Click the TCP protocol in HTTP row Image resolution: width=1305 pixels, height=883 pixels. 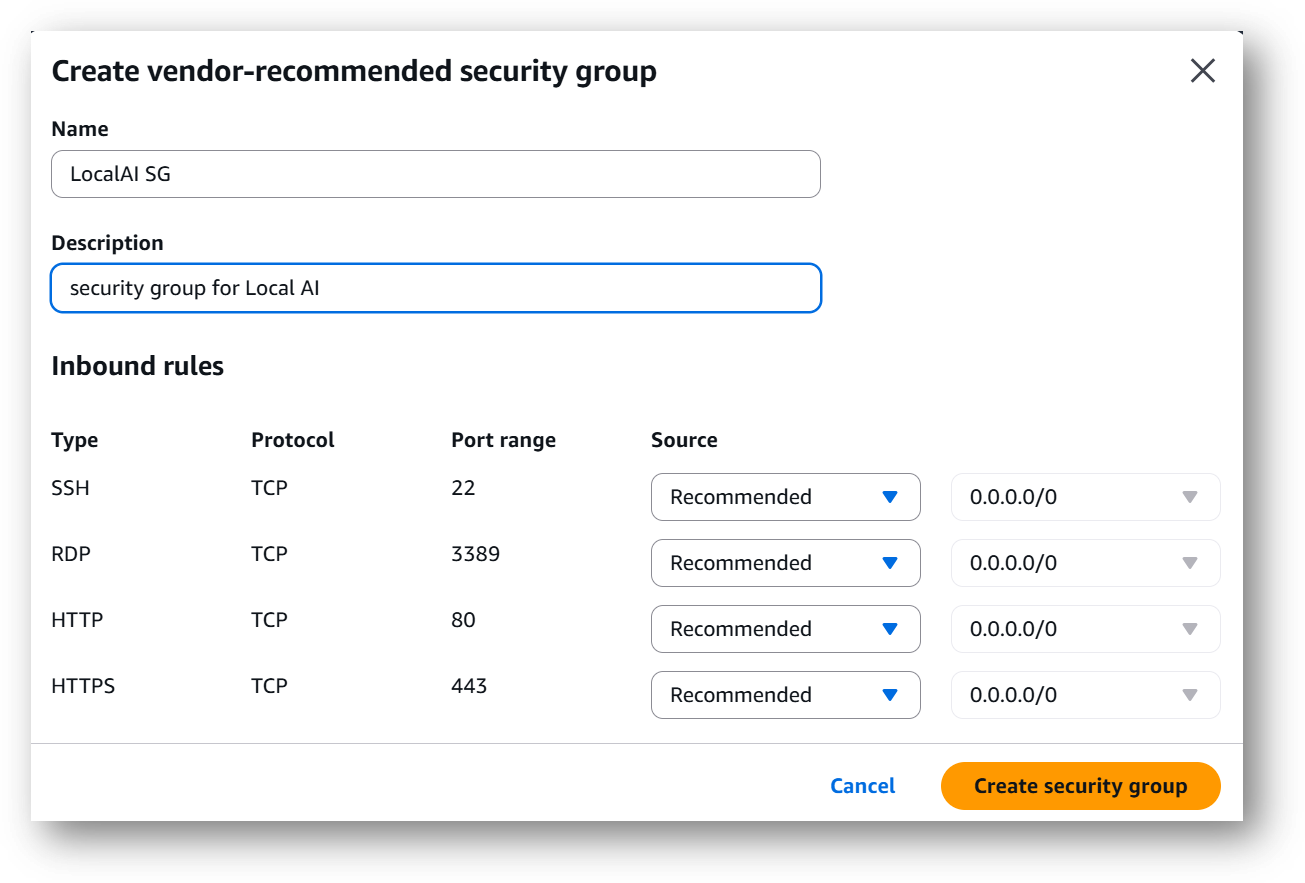click(x=269, y=620)
